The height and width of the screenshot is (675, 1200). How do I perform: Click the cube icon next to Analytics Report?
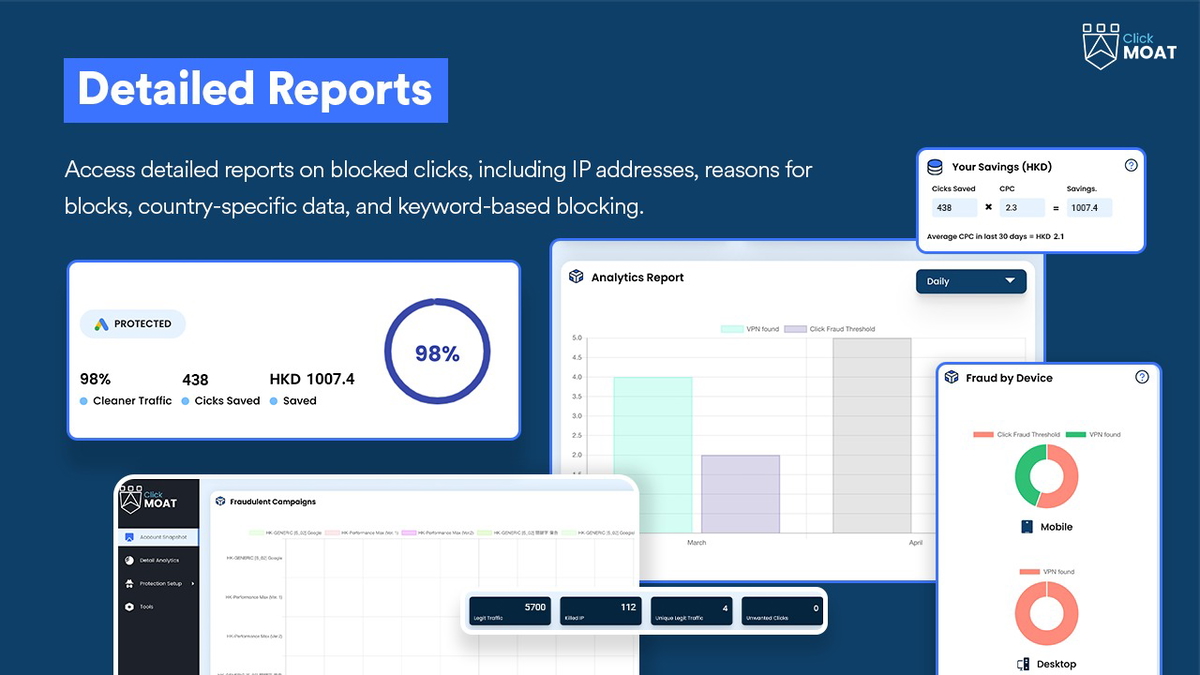pyautogui.click(x=575, y=277)
